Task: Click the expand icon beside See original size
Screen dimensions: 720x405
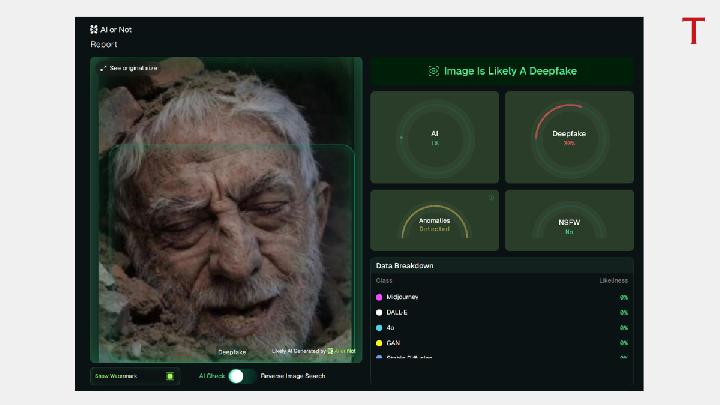Action: (103, 68)
